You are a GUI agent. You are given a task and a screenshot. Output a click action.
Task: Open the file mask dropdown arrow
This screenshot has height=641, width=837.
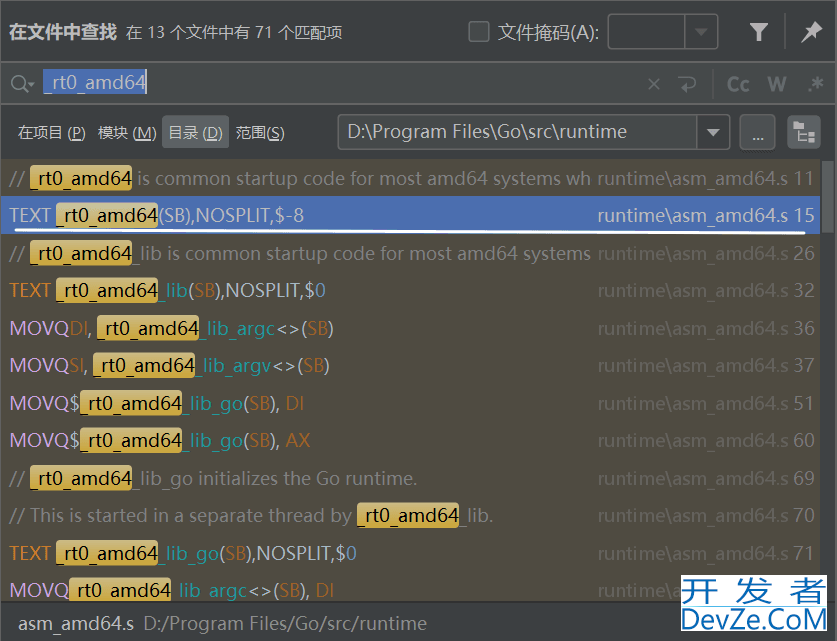tap(701, 32)
